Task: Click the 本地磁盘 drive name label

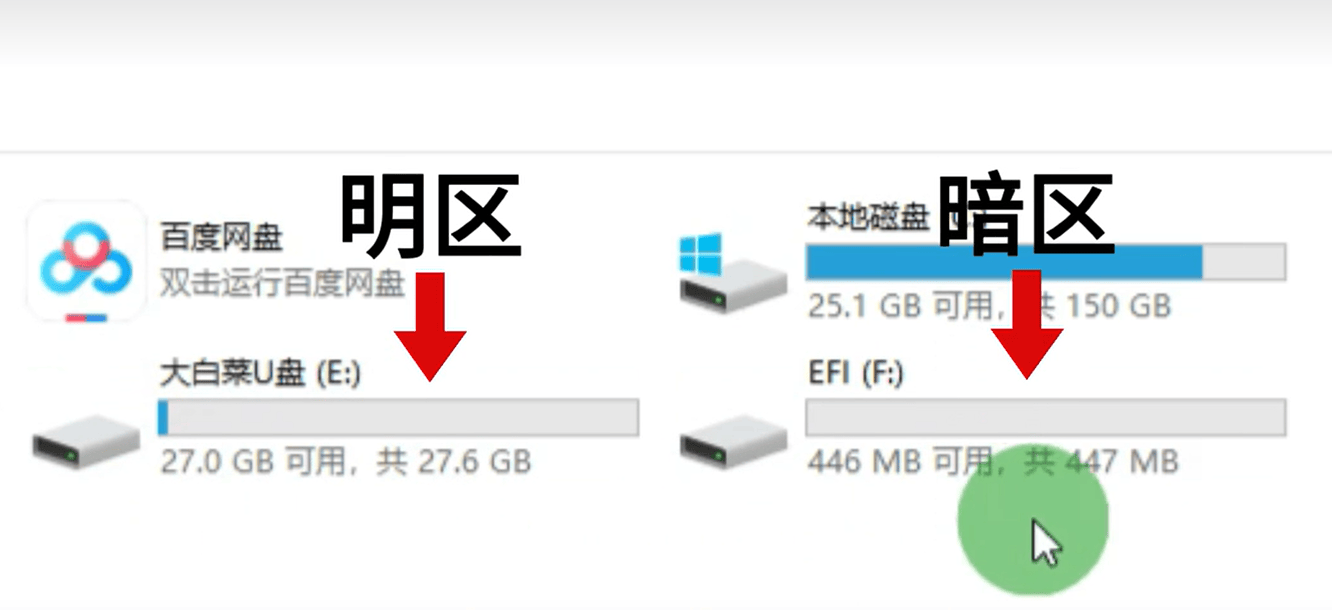Action: pos(868,217)
